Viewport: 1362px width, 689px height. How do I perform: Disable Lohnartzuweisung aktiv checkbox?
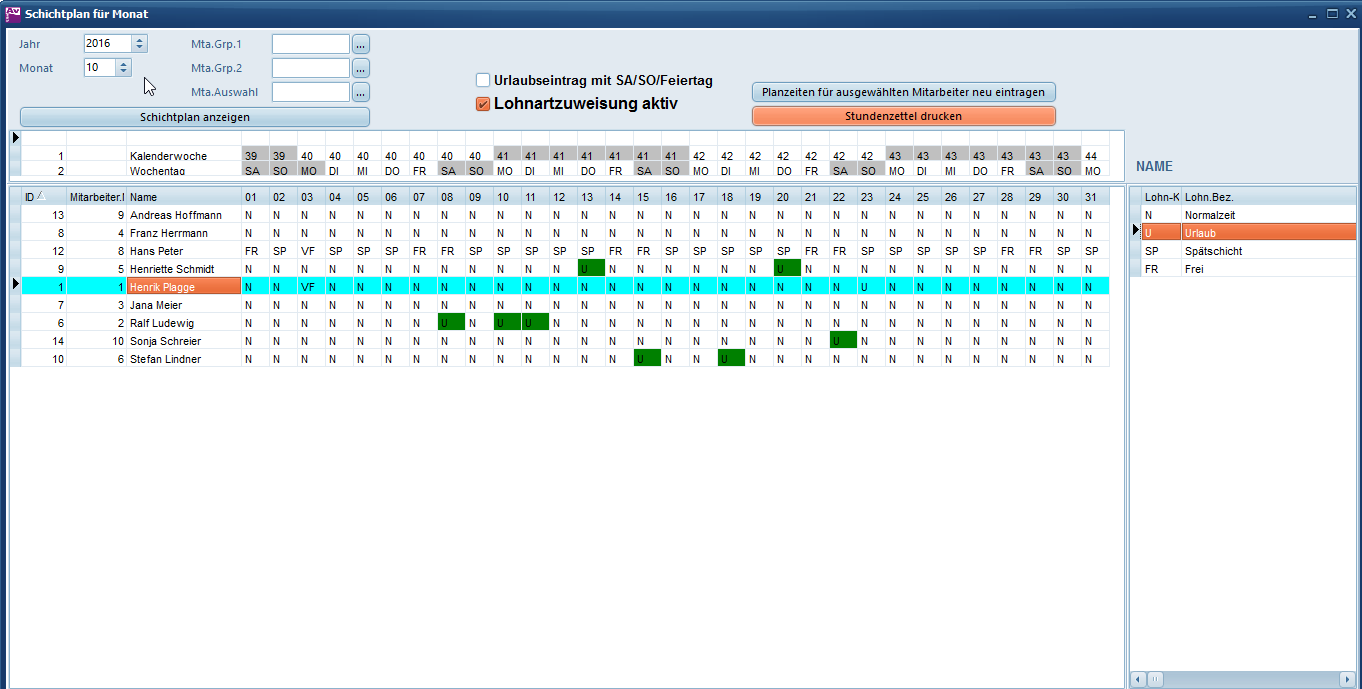(x=483, y=103)
